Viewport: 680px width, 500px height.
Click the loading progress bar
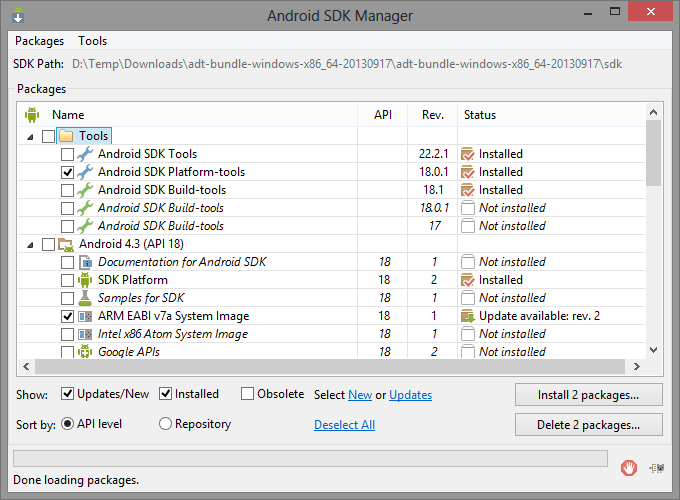tap(311, 458)
